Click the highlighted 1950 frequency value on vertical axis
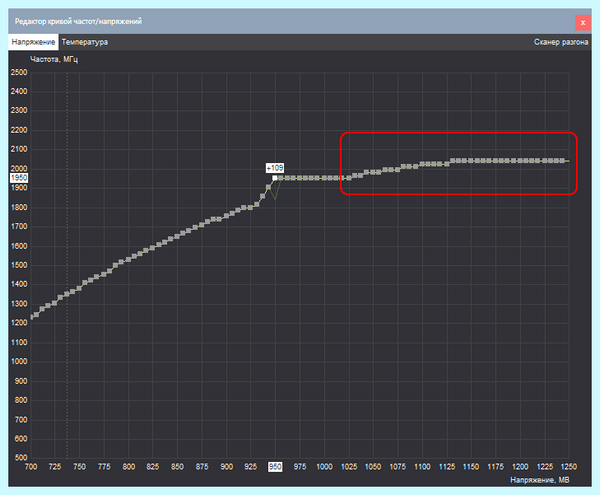Image resolution: width=600 pixels, height=495 pixels. point(19,178)
